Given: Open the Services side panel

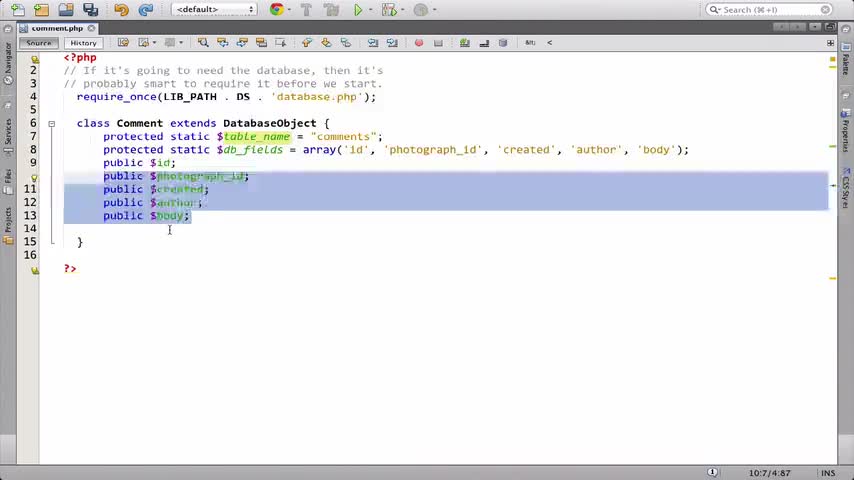Looking at the screenshot, I should click(8, 135).
